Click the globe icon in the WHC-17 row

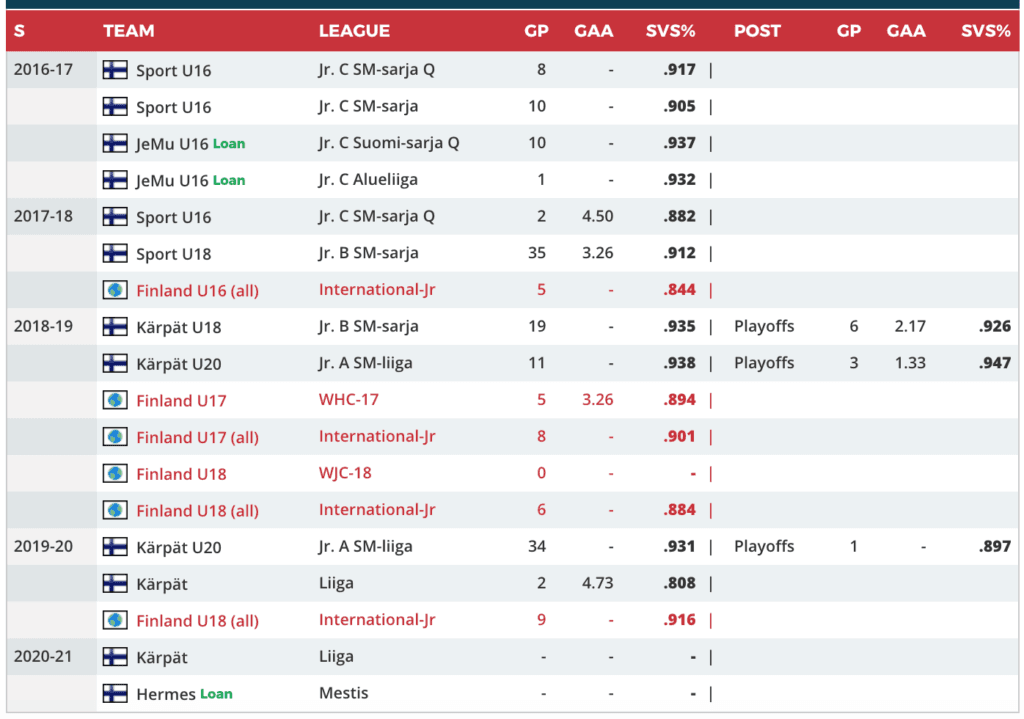115,400
